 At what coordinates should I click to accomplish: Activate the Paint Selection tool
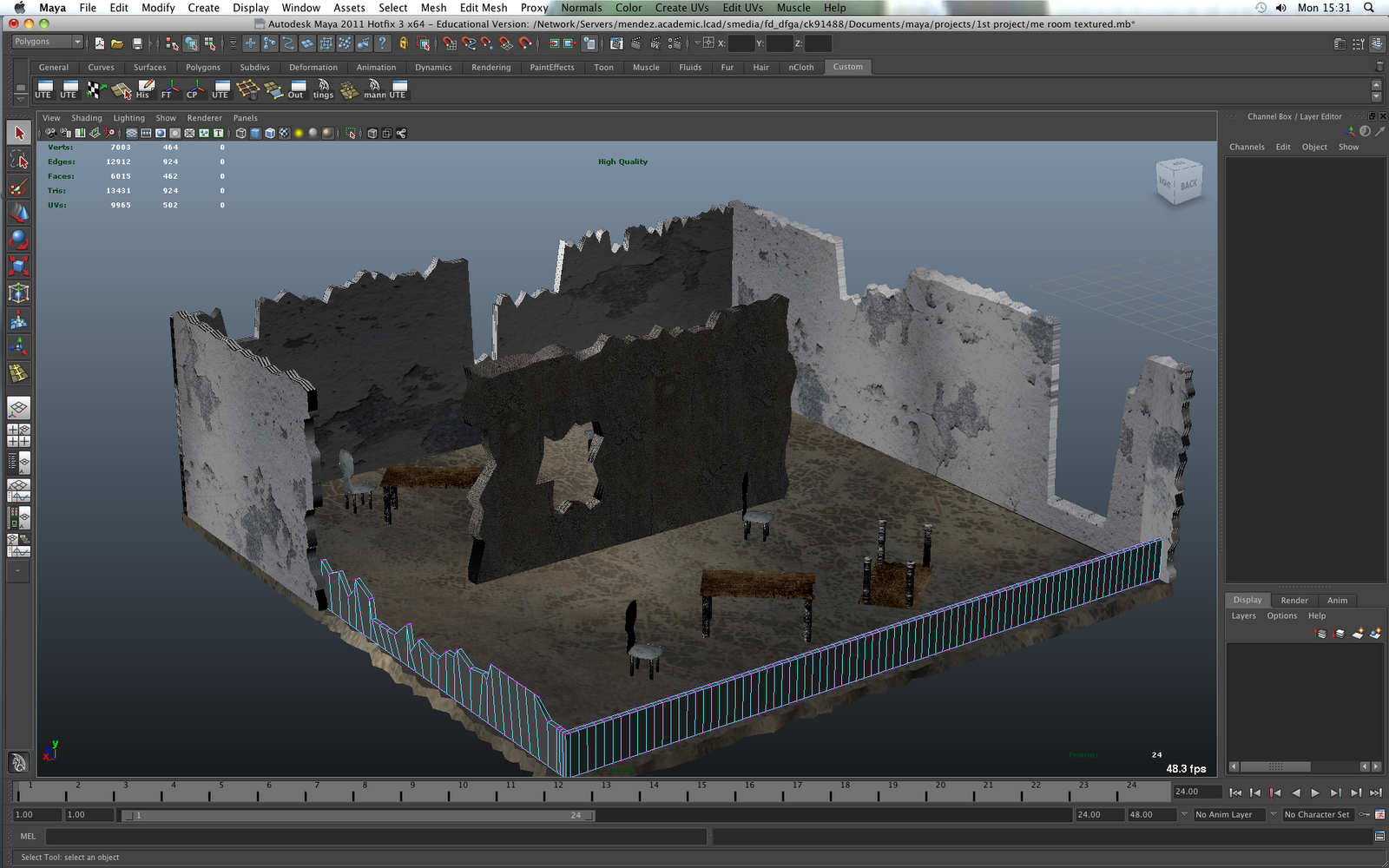click(x=18, y=187)
